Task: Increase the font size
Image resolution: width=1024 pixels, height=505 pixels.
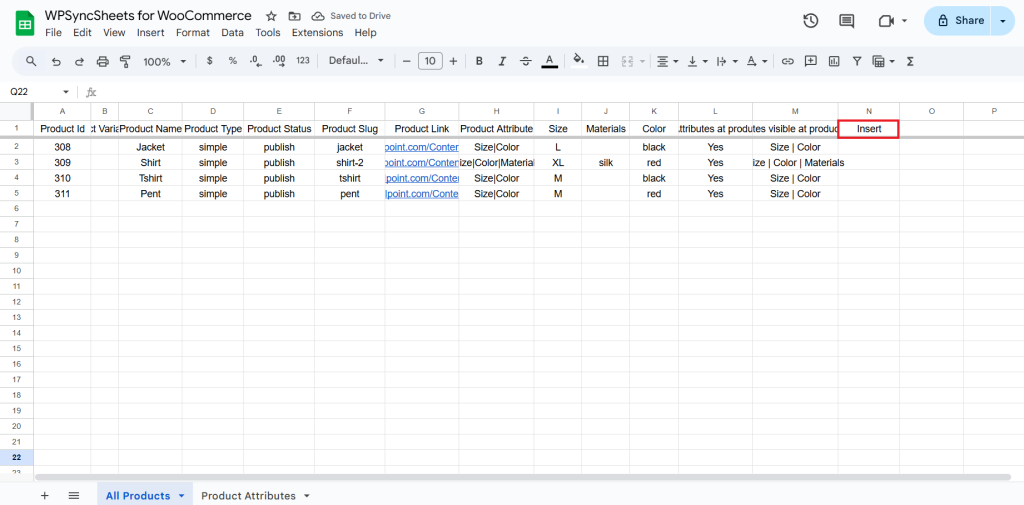Action: [x=453, y=61]
